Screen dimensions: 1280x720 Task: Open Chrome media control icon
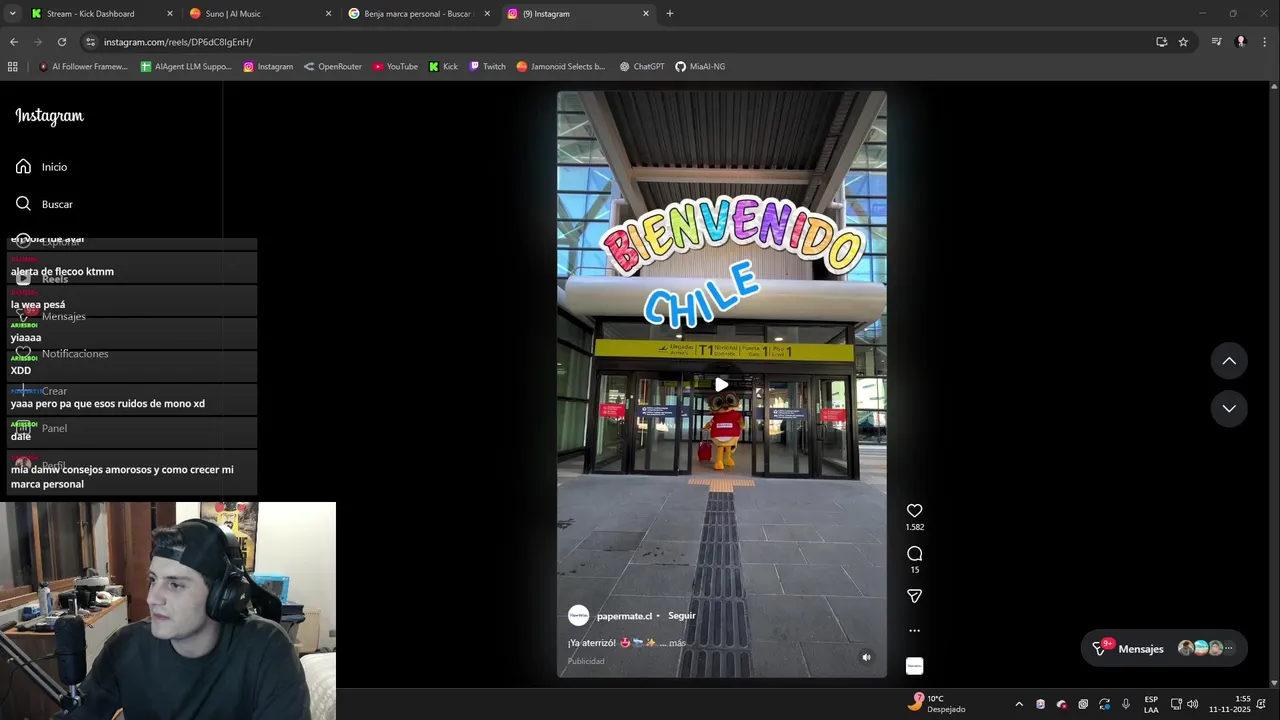pos(1216,42)
